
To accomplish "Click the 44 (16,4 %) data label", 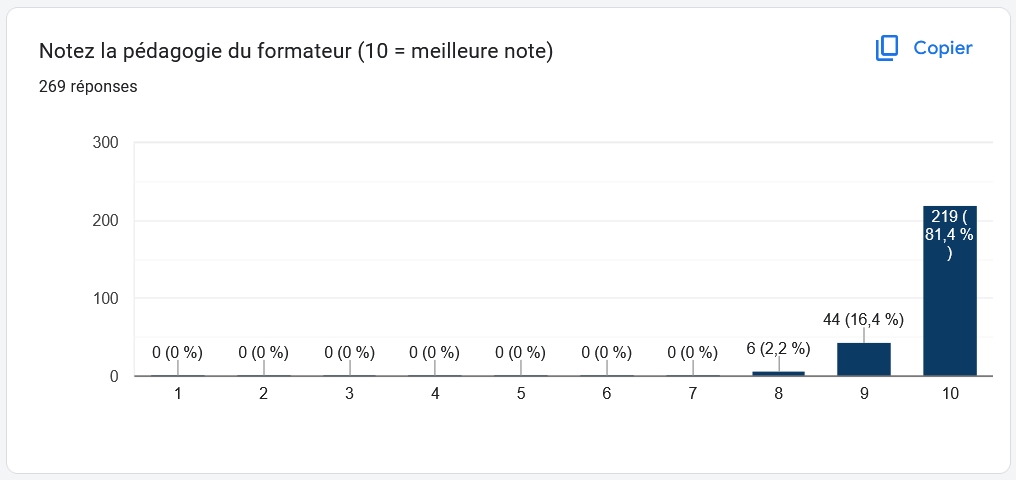I will [x=864, y=320].
